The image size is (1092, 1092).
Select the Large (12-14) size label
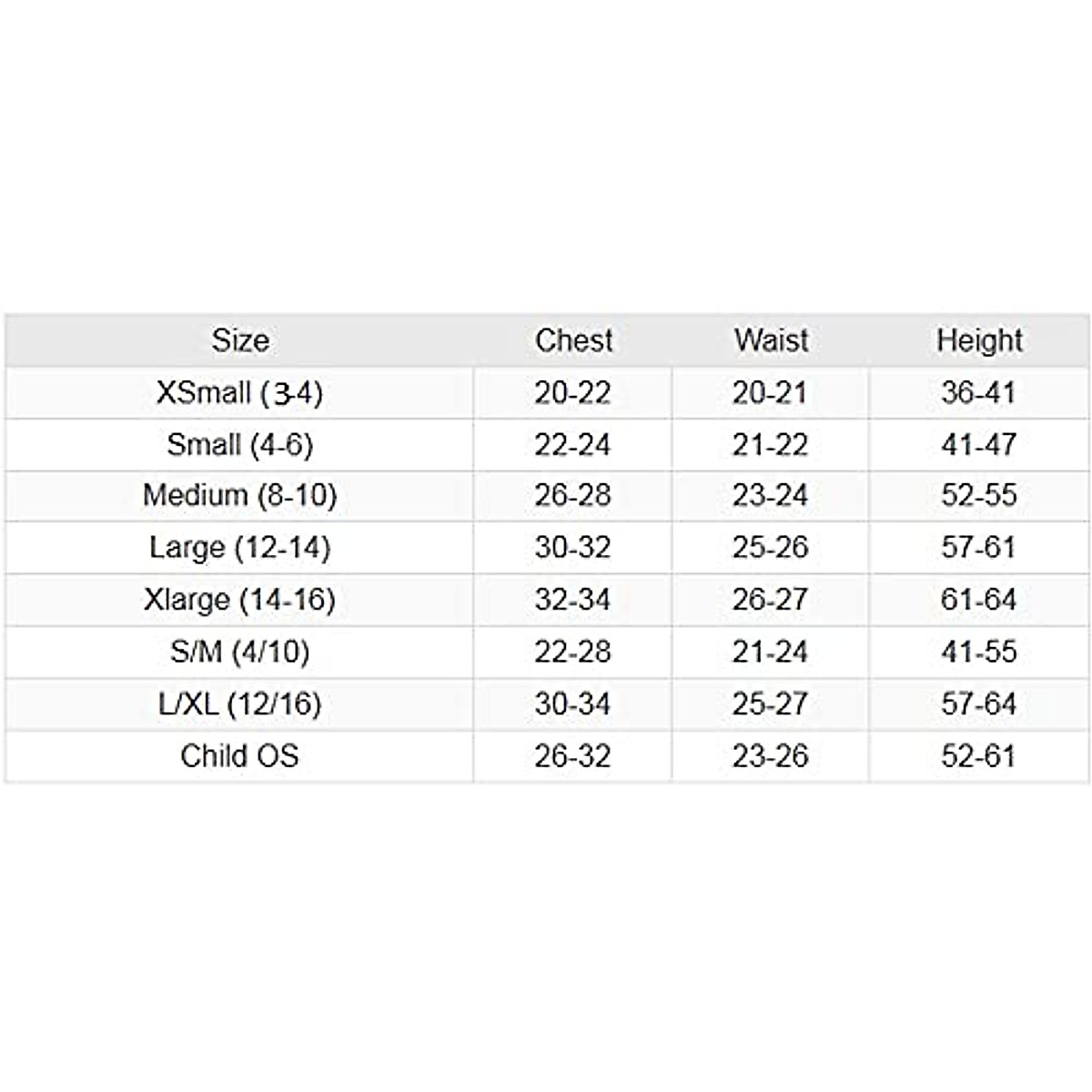click(x=239, y=548)
